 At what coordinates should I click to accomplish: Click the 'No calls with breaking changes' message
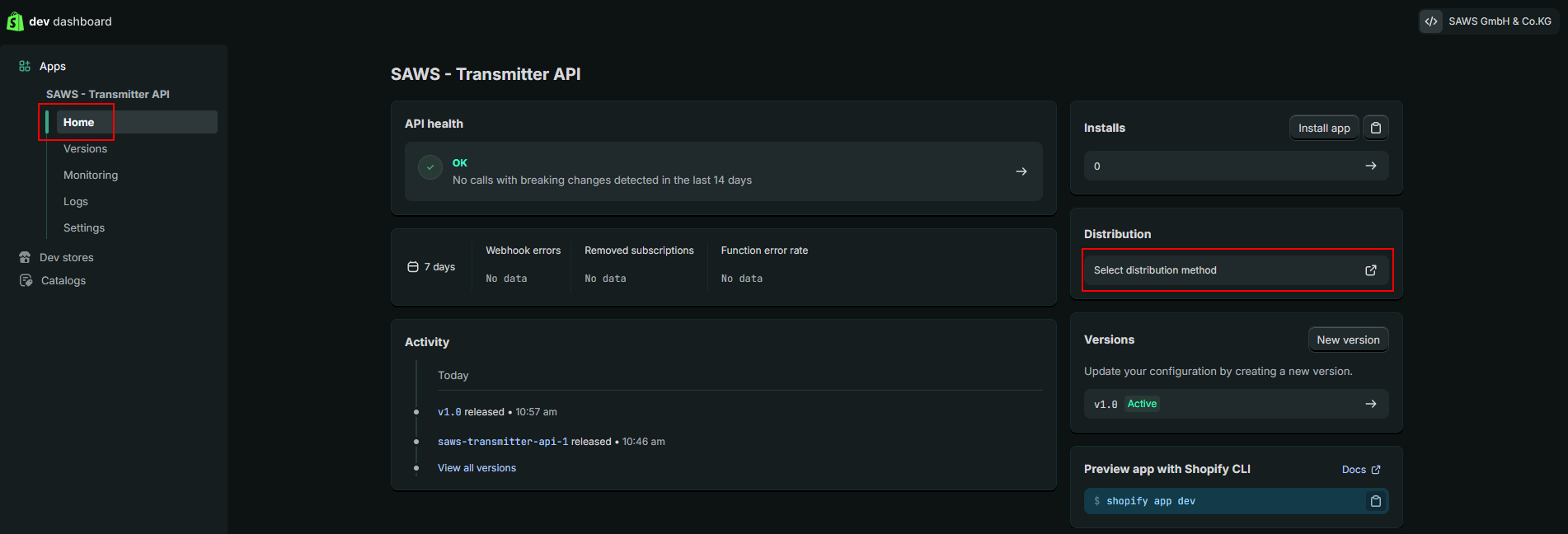(x=602, y=180)
